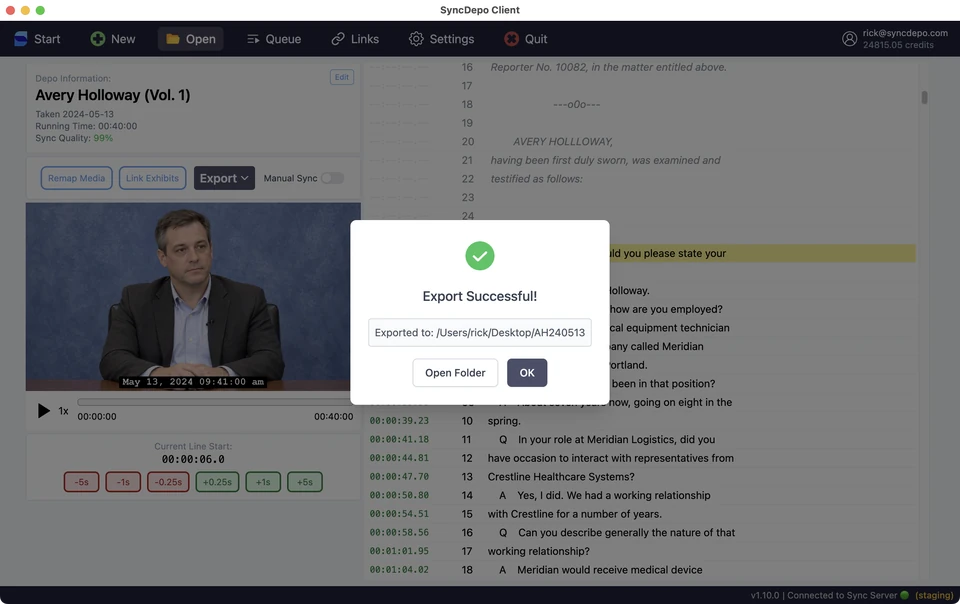960x604 pixels.
Task: Click the green success checkmark icon
Action: coord(479,256)
